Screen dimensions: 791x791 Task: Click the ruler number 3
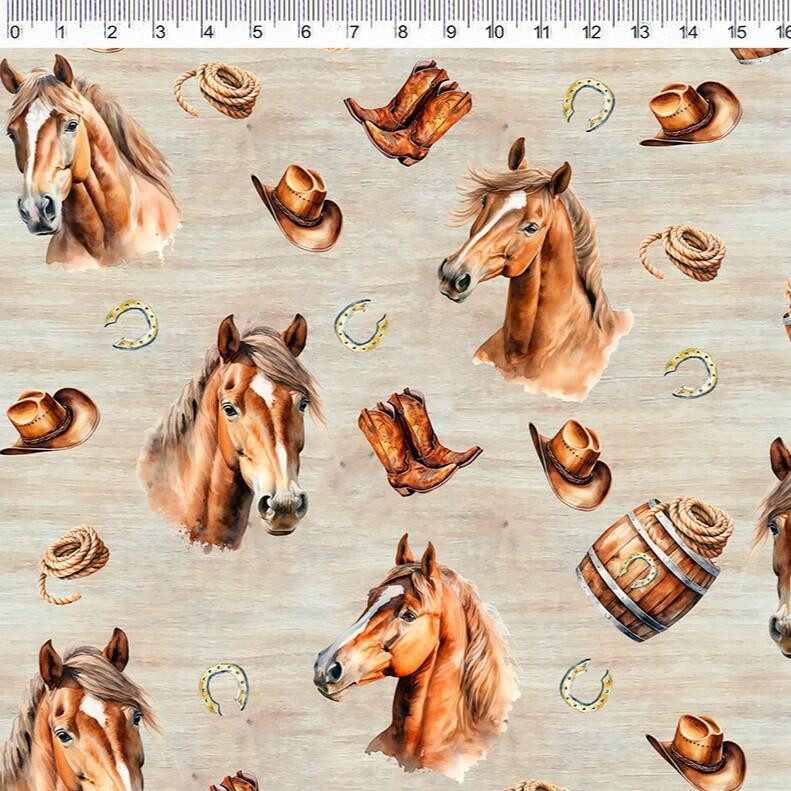160,32
